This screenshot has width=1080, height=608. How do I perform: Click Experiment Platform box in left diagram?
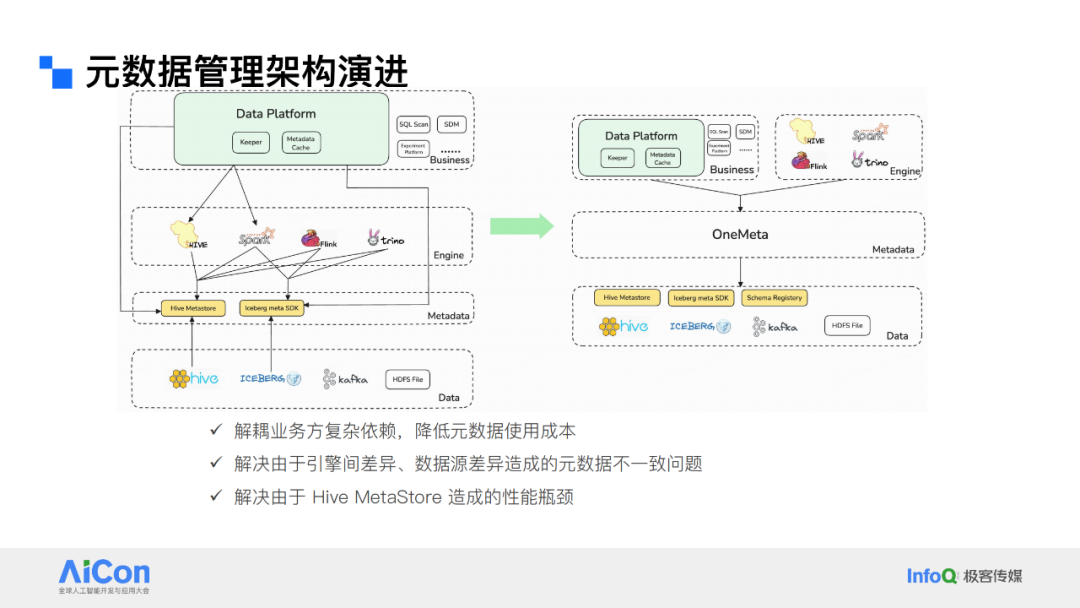(413, 148)
